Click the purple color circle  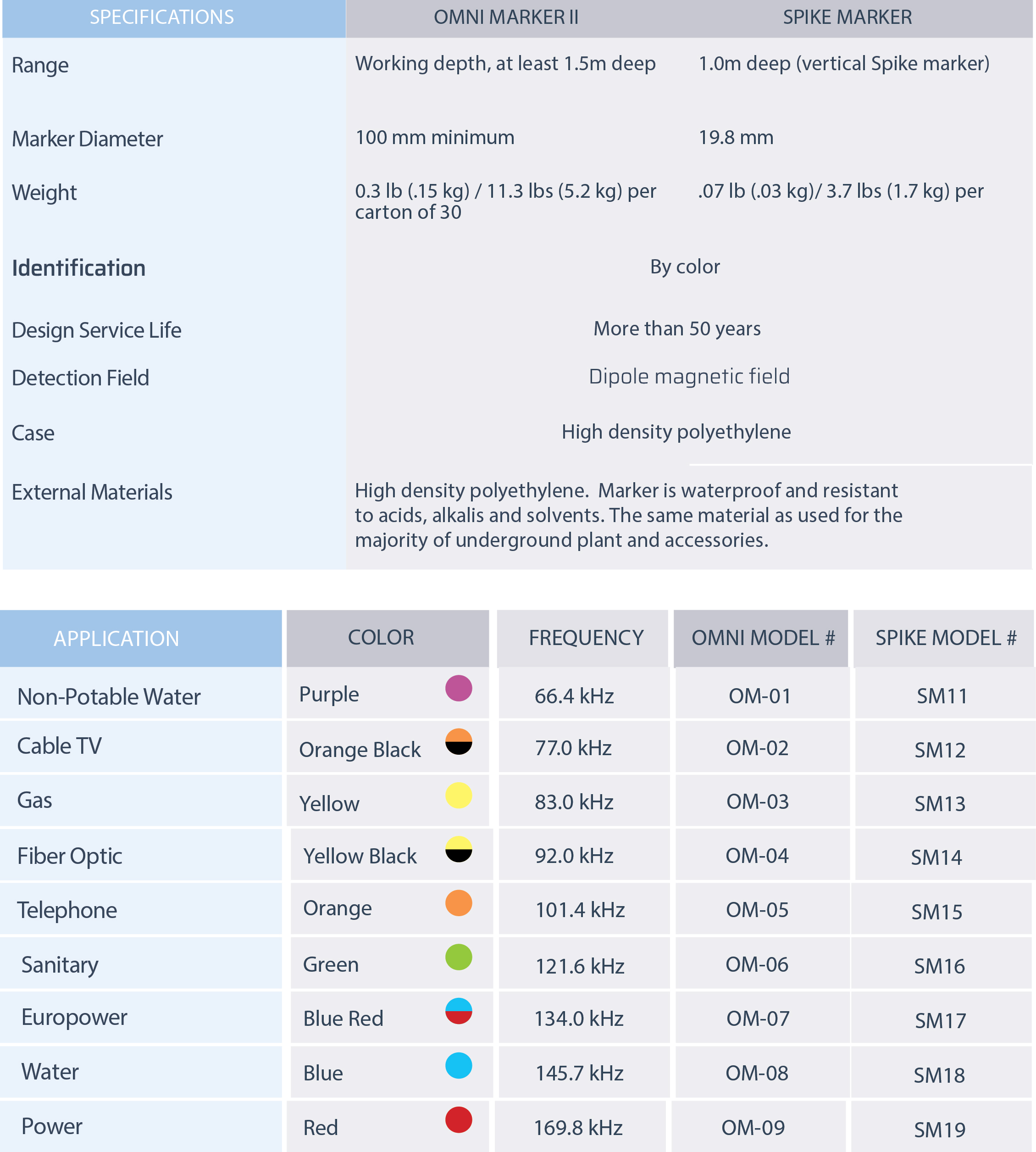pos(458,688)
